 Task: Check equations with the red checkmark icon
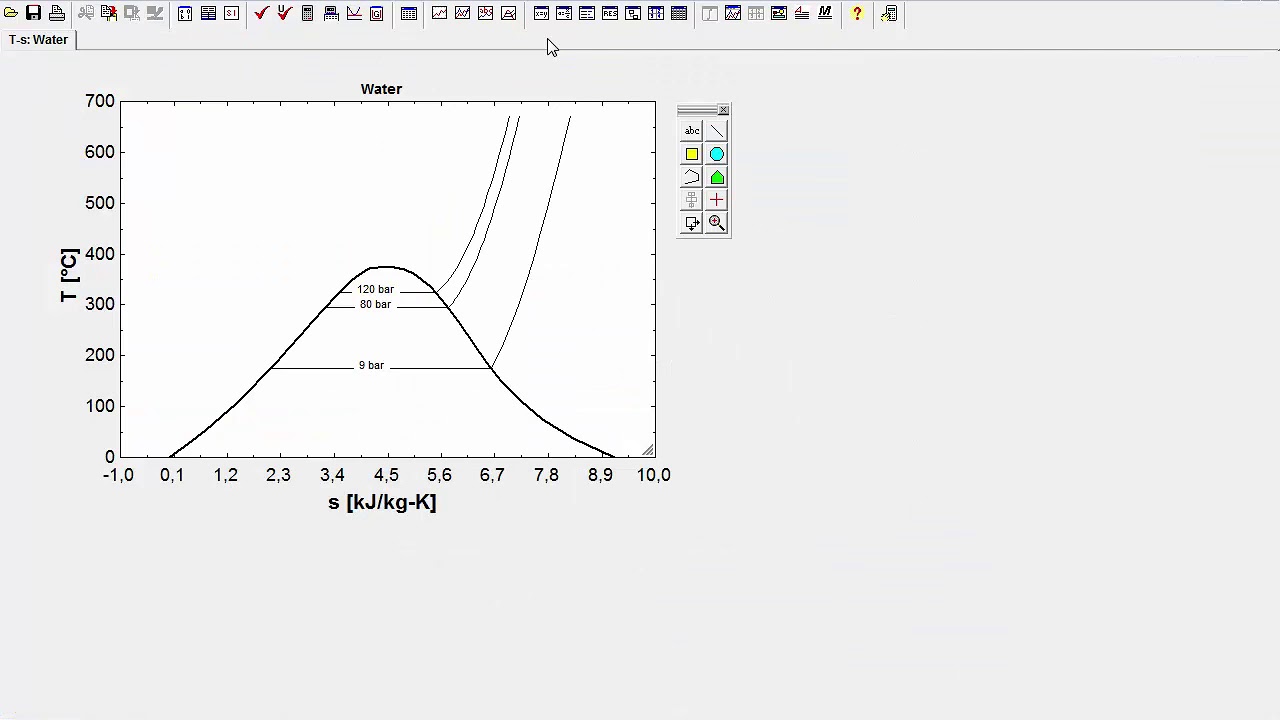(x=262, y=13)
